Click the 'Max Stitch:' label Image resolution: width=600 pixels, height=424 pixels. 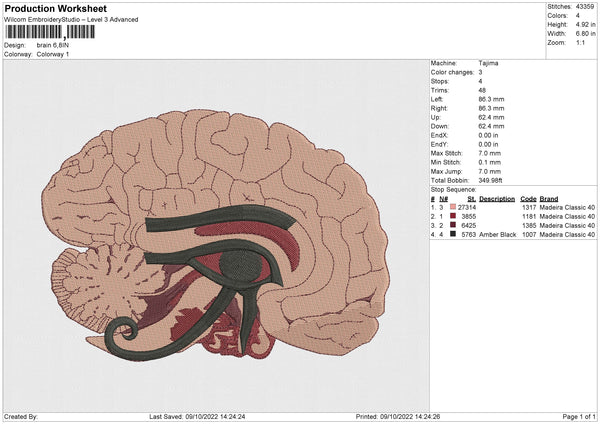[447, 153]
